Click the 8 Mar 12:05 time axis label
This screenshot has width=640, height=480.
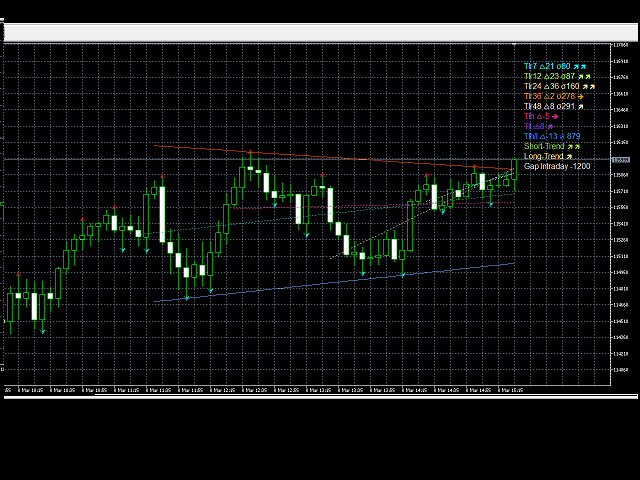(222, 390)
